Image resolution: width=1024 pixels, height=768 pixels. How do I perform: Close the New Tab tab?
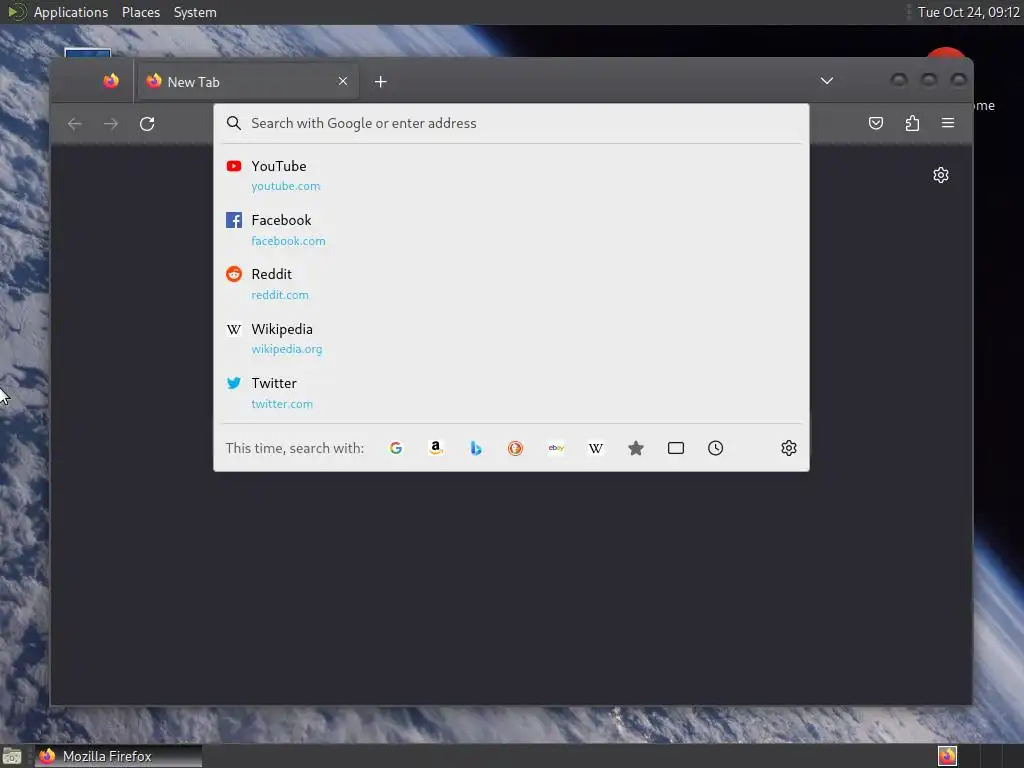(x=343, y=81)
